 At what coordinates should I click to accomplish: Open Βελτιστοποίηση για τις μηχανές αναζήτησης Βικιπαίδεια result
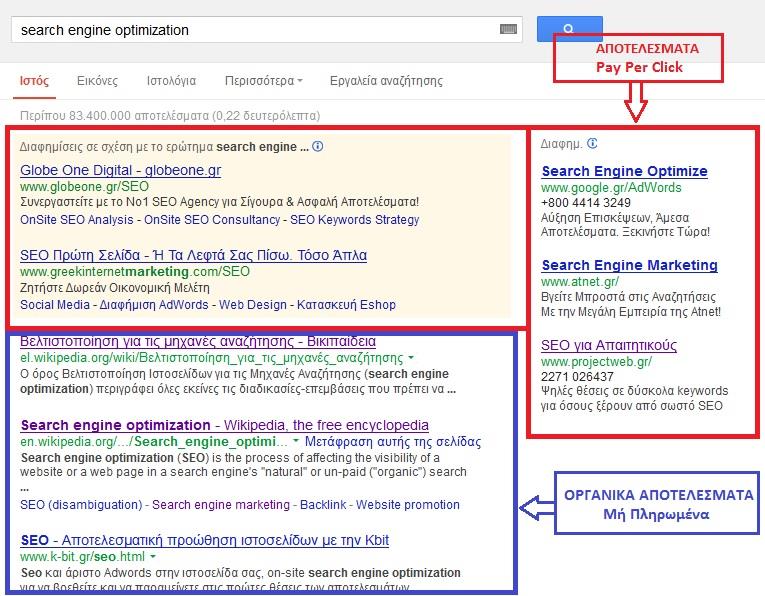pyautogui.click(x=198, y=341)
